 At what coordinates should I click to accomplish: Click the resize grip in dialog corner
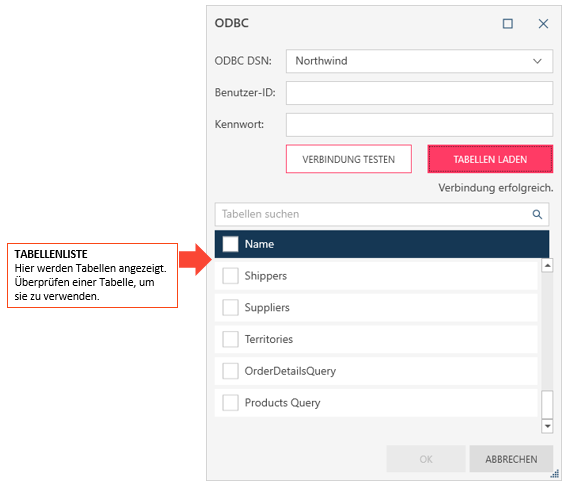(x=555, y=474)
